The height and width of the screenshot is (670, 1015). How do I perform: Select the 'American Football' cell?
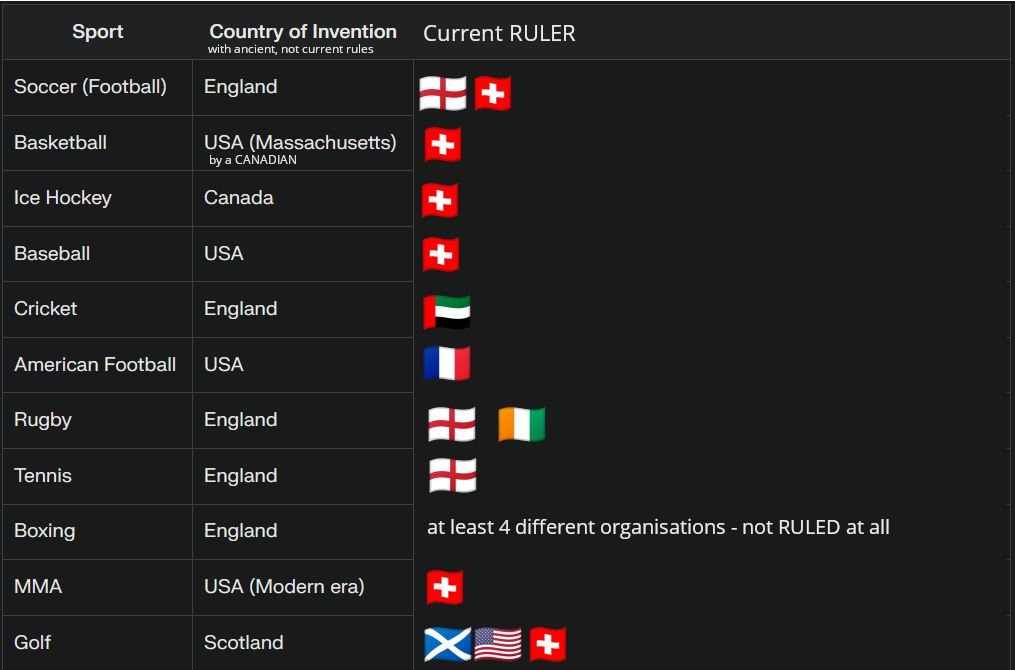pos(98,364)
